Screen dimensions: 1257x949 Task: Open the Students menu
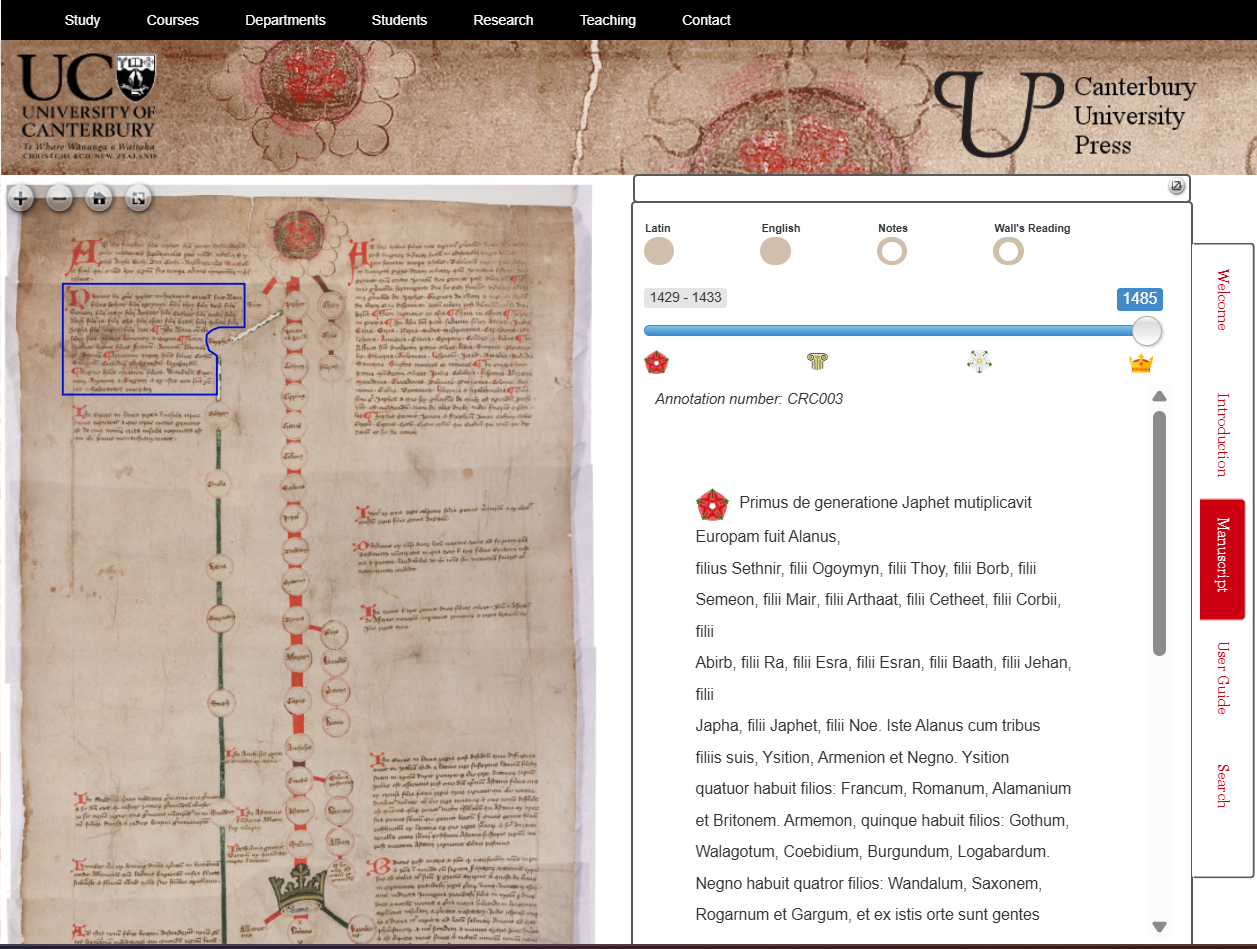point(399,20)
